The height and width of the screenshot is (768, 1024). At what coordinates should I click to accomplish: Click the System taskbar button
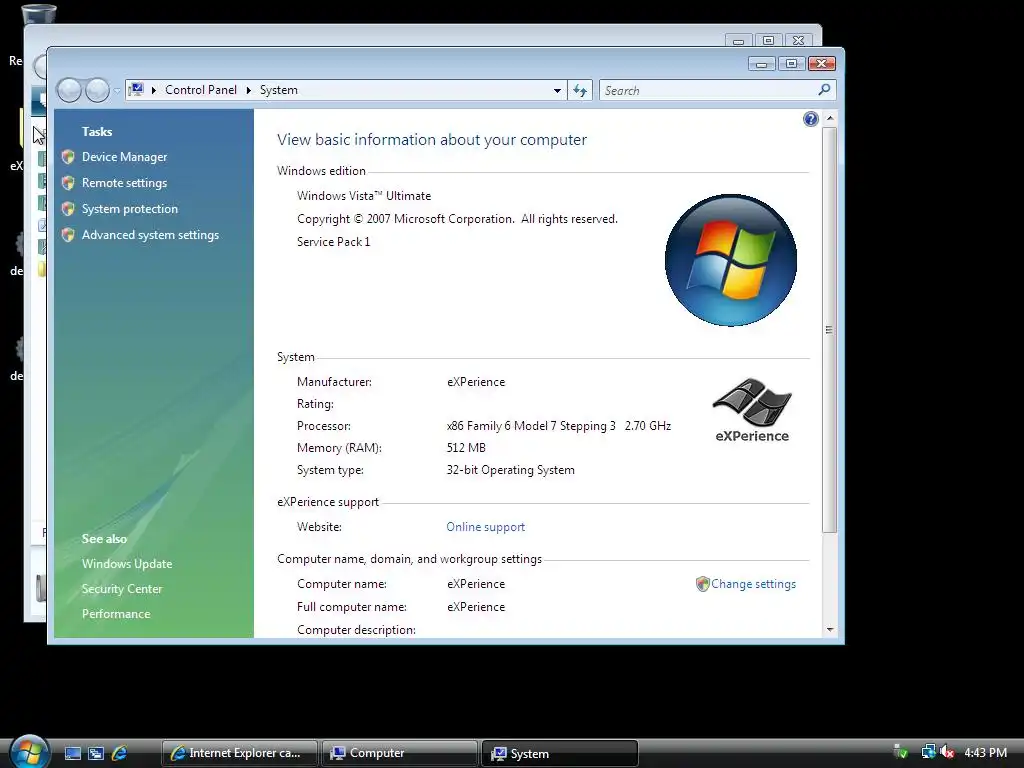tap(559, 753)
